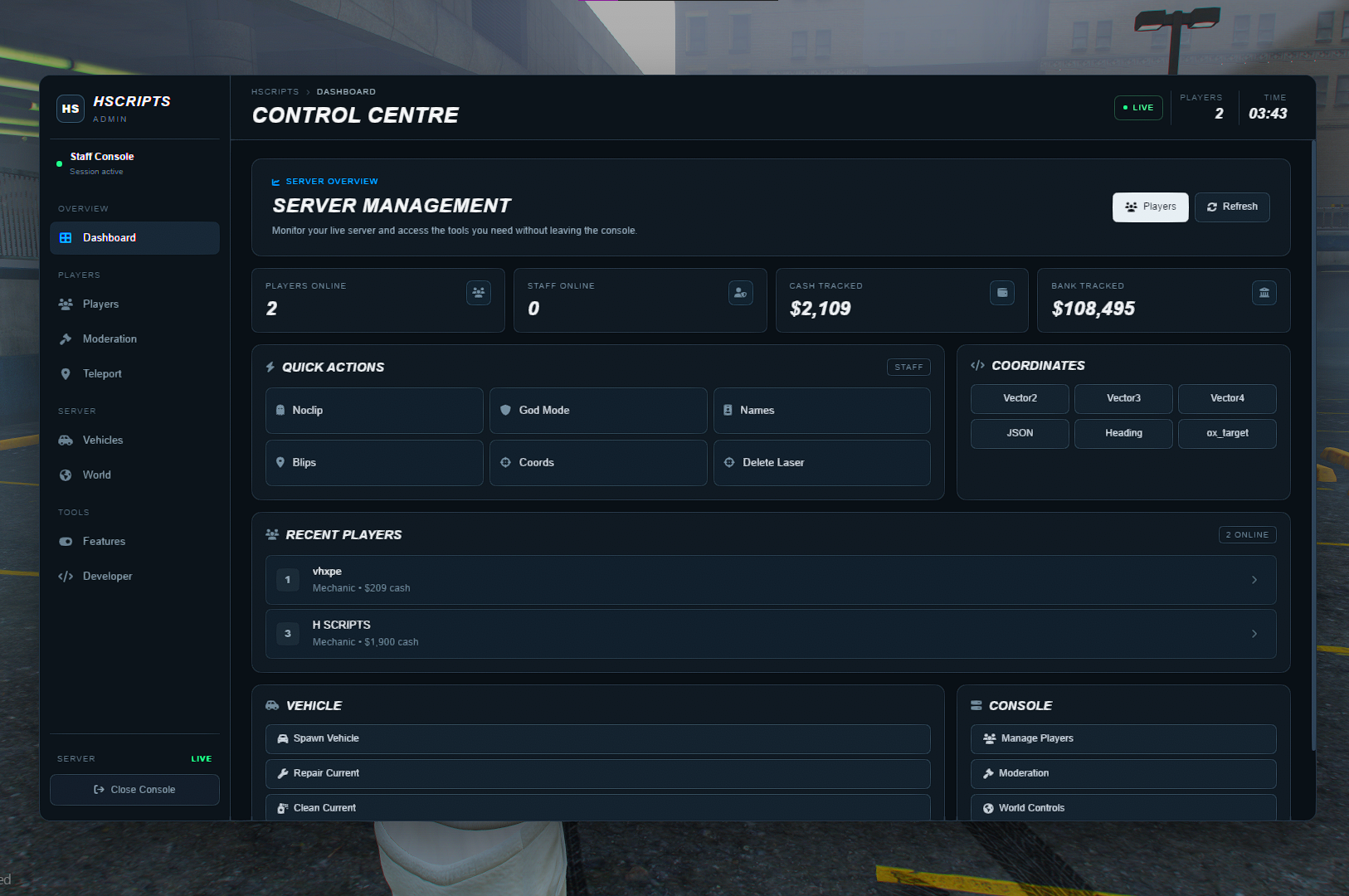Select Vehicles in the sidebar
This screenshot has width=1349, height=896.
tap(134, 441)
